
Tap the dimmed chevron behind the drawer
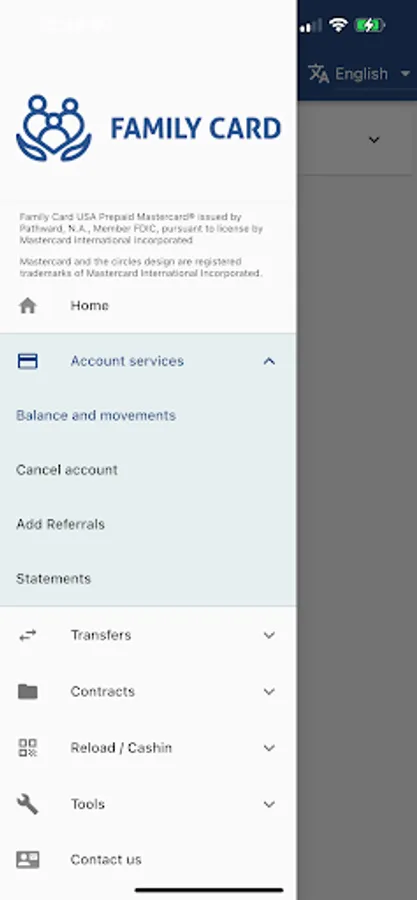click(x=374, y=139)
